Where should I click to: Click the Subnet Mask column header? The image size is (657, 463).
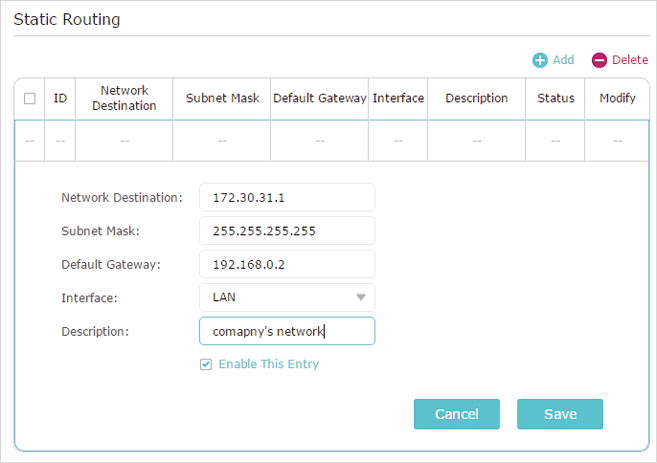point(222,98)
